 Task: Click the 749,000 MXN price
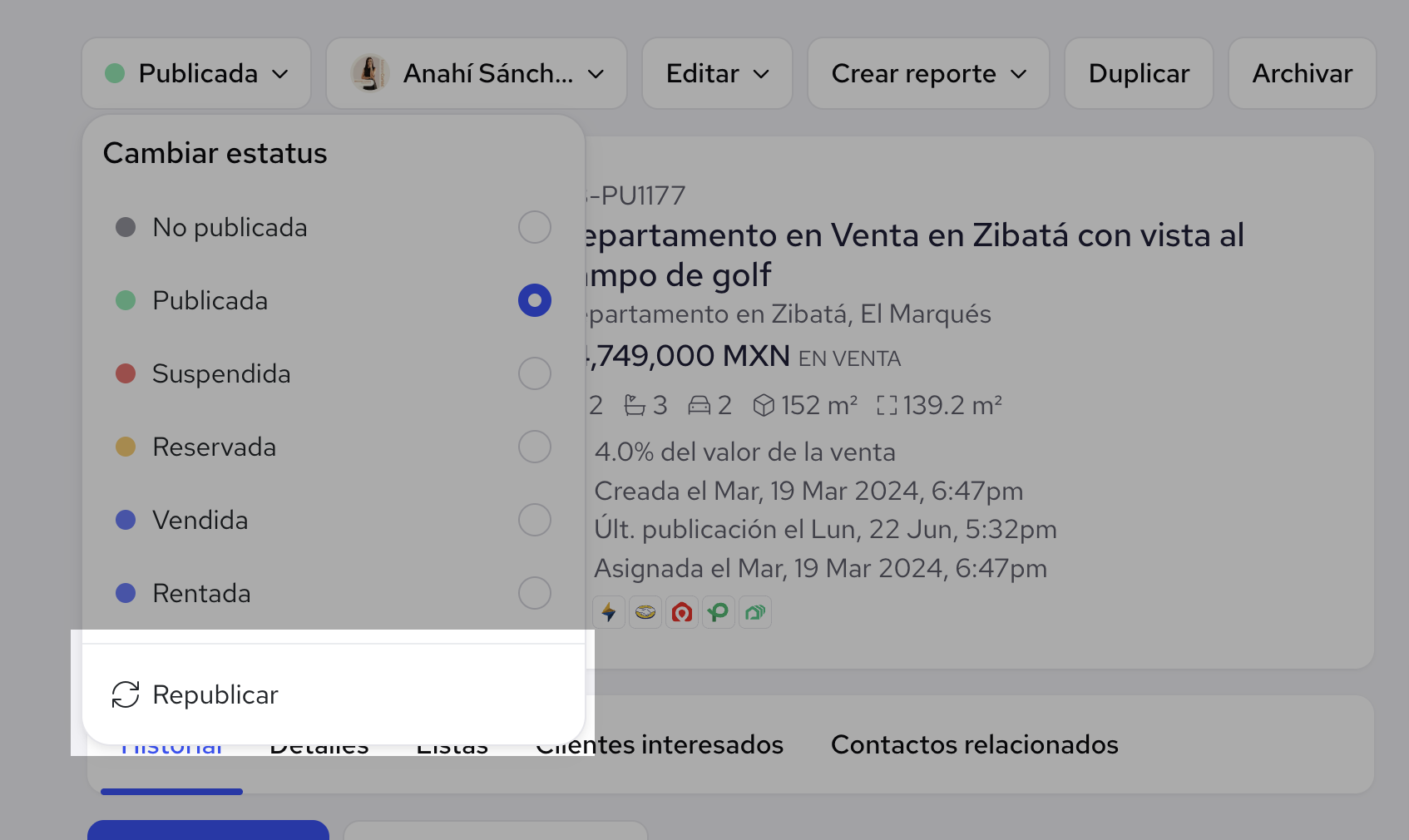tap(688, 356)
